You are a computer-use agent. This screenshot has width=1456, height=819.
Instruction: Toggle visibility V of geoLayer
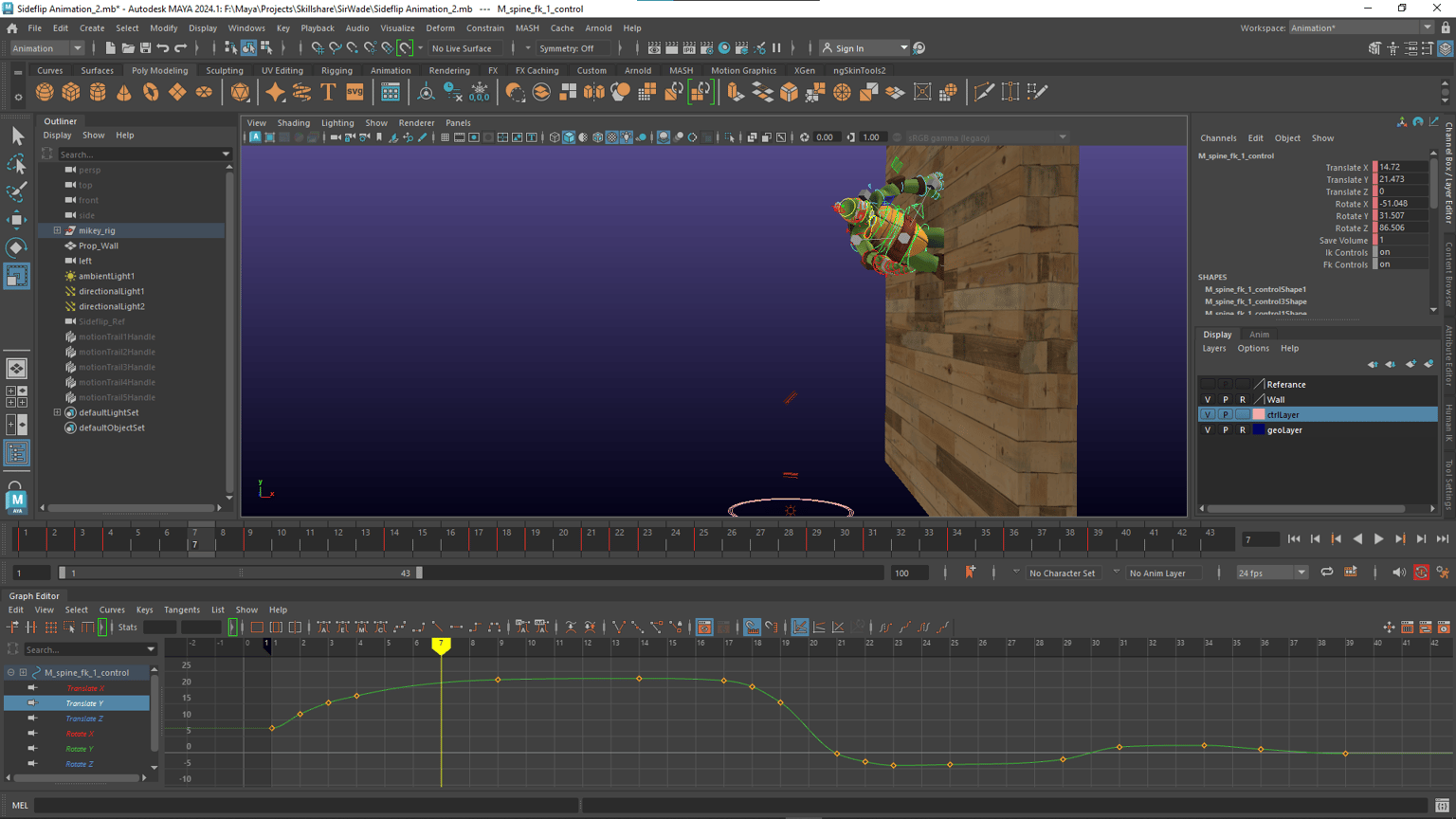(1208, 430)
